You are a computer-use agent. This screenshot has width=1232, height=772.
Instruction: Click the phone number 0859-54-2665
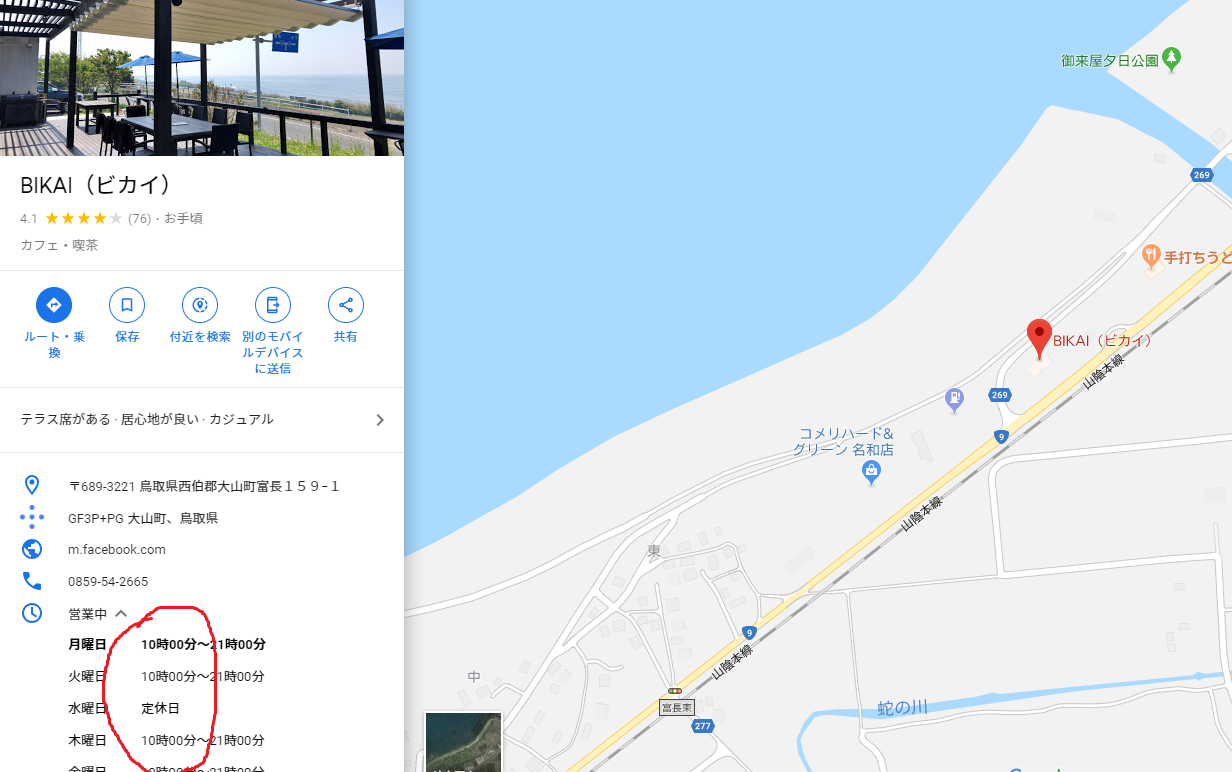coord(108,581)
